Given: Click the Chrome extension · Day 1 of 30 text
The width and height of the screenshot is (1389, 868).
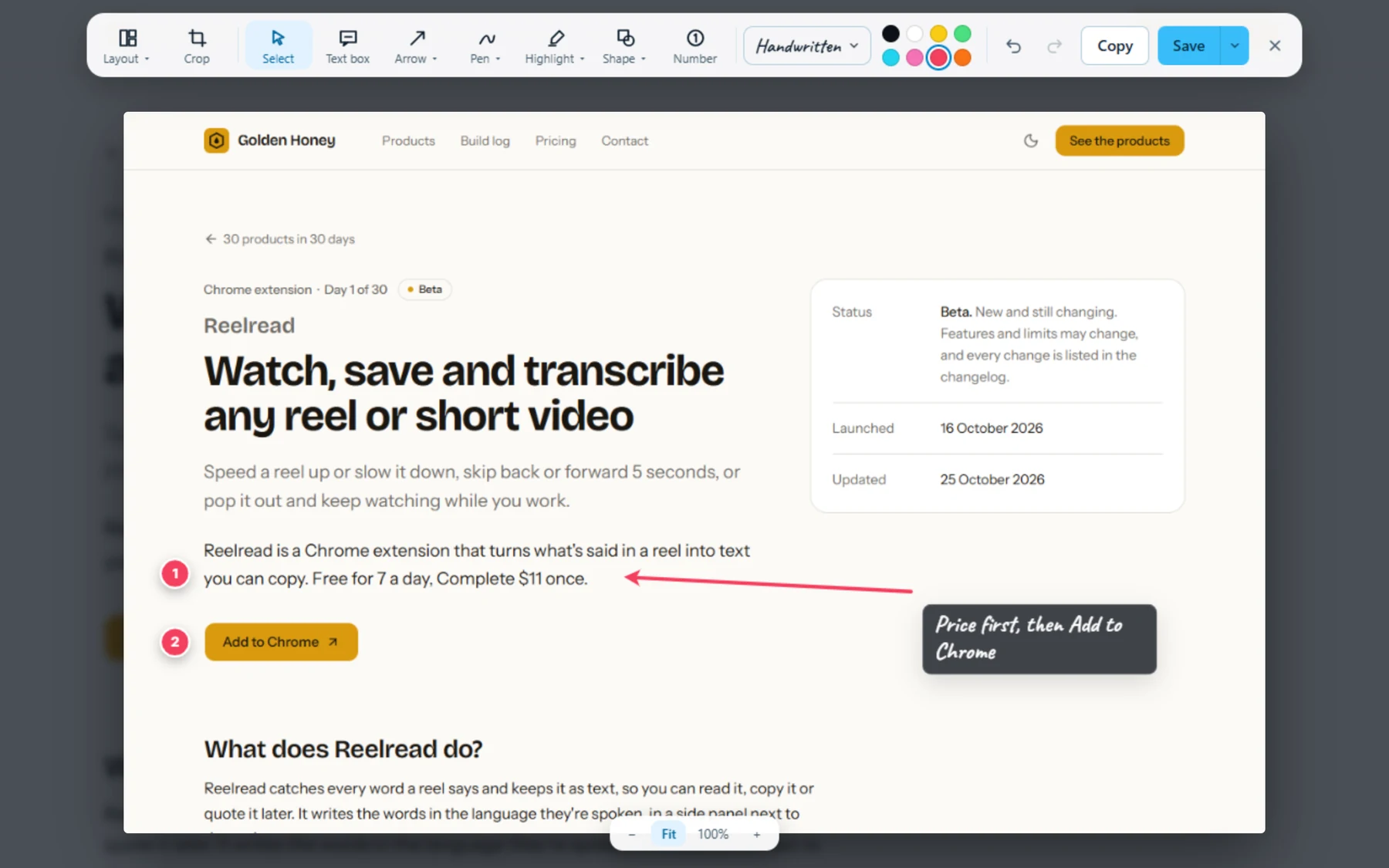Looking at the screenshot, I should coord(296,289).
